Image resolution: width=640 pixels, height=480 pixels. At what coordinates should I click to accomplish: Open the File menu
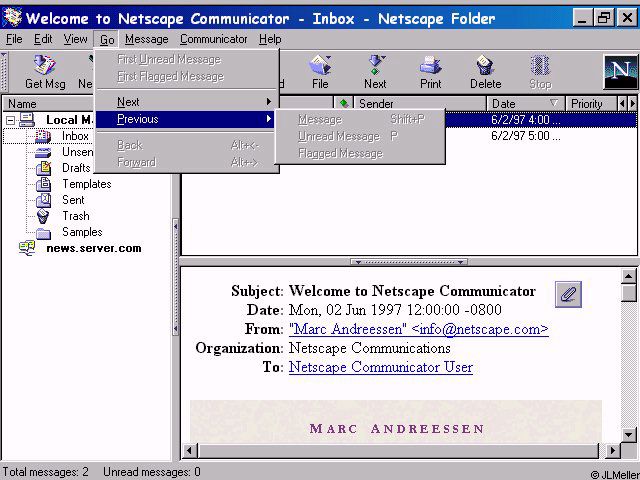point(14,39)
